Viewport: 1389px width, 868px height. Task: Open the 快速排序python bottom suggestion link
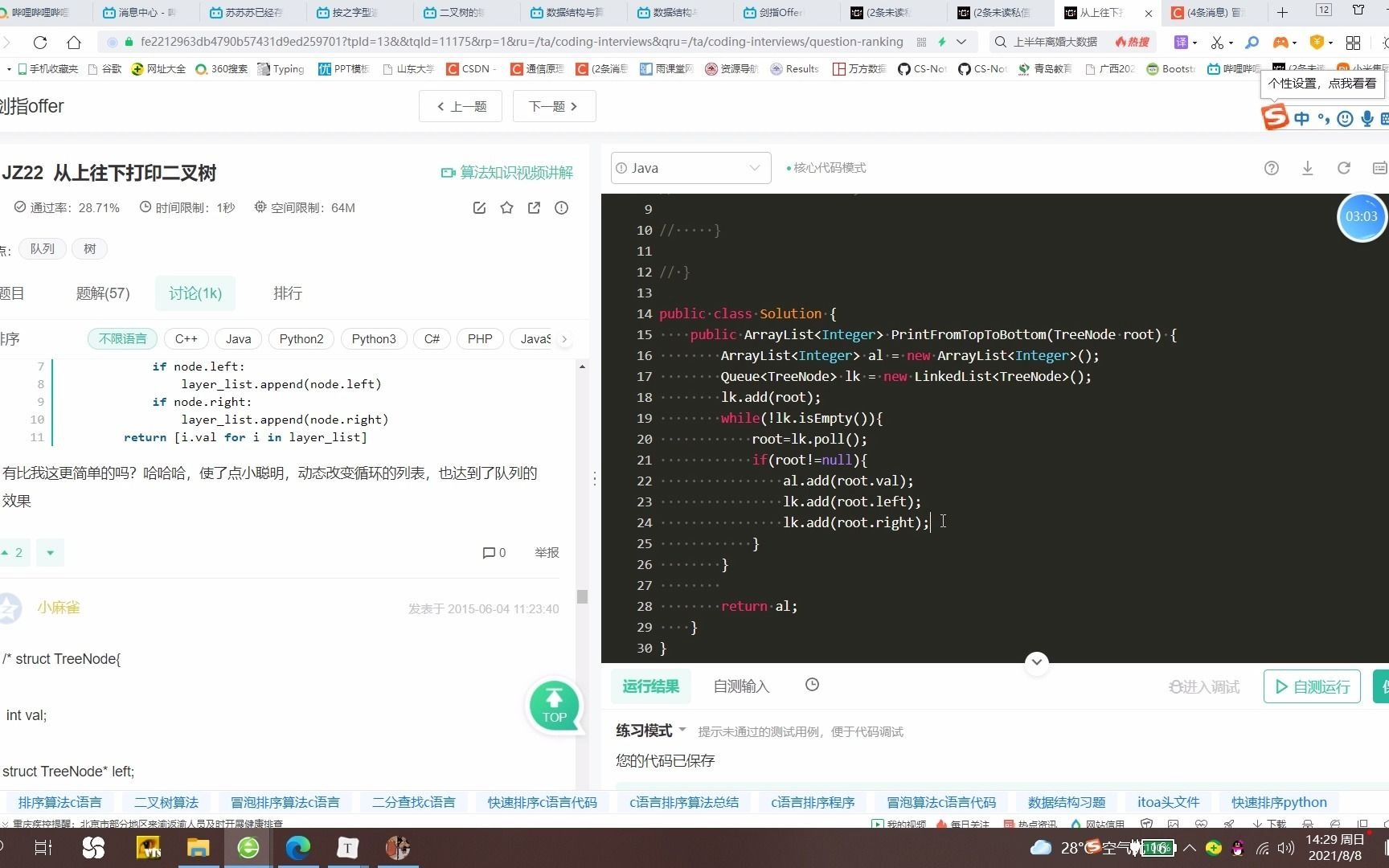(x=1279, y=802)
